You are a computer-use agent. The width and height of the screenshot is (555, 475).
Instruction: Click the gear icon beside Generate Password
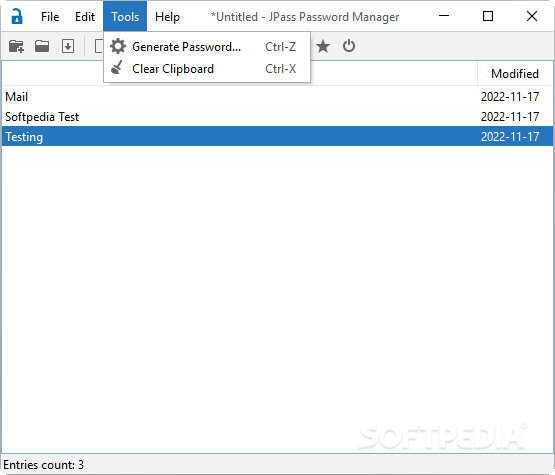tap(118, 46)
